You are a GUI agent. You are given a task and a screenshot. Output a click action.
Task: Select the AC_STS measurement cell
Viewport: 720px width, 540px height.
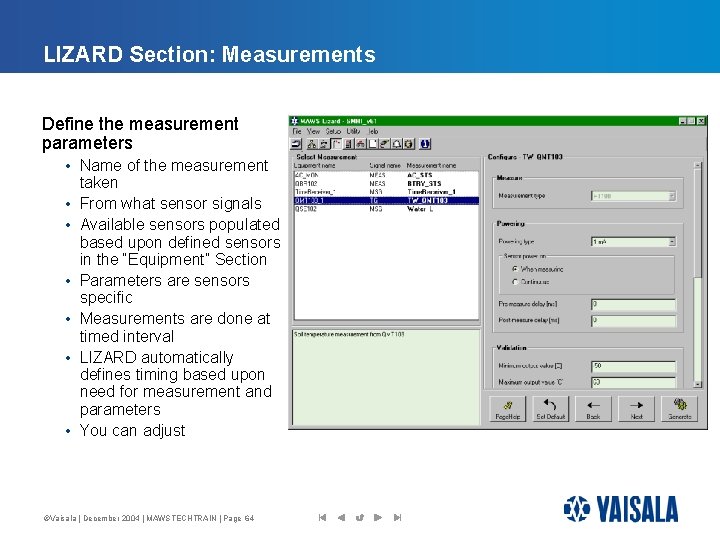[x=419, y=175]
